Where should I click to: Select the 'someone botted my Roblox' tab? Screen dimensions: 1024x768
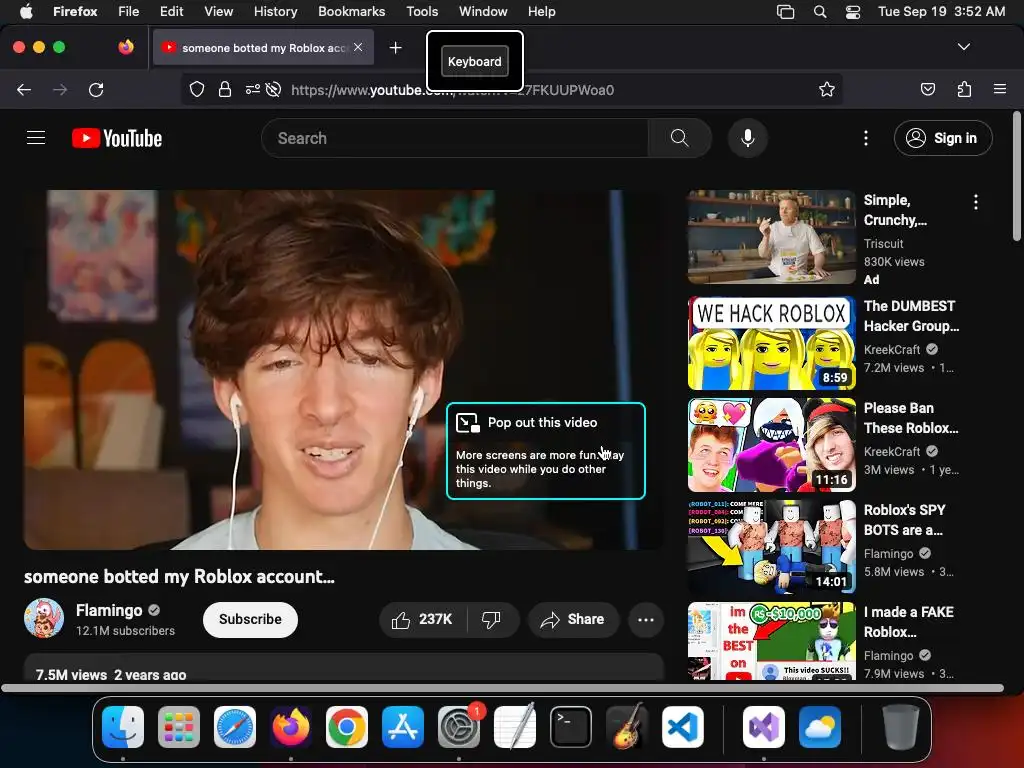(x=263, y=48)
